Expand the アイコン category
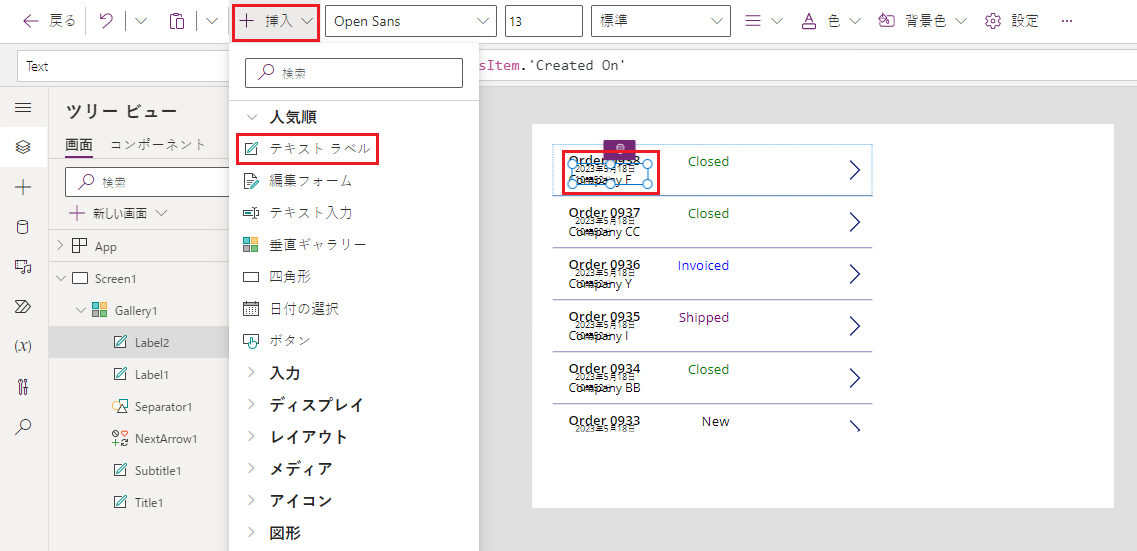The image size is (1137, 551). pyautogui.click(x=252, y=500)
